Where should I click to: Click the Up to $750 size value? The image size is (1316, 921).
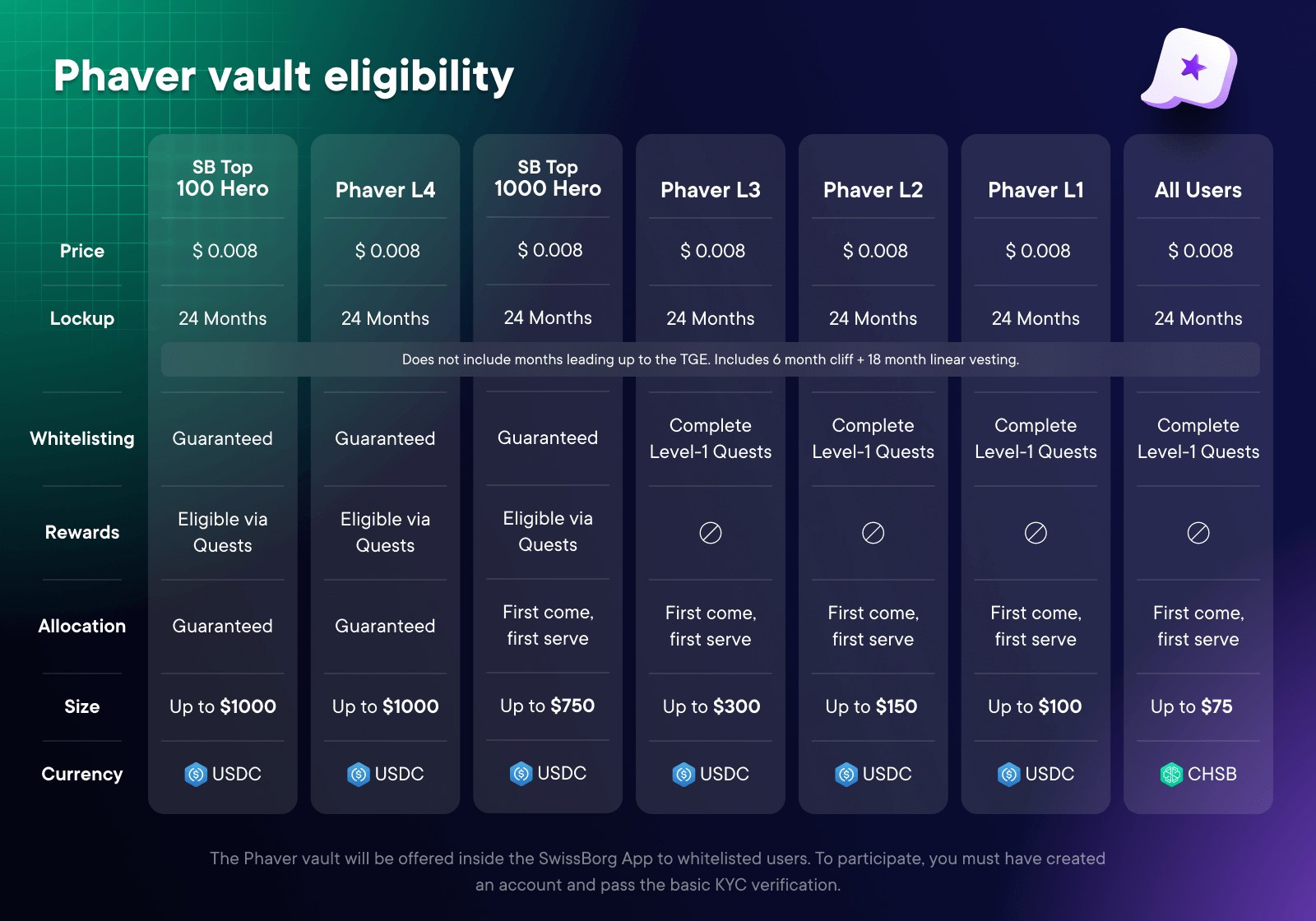click(547, 706)
